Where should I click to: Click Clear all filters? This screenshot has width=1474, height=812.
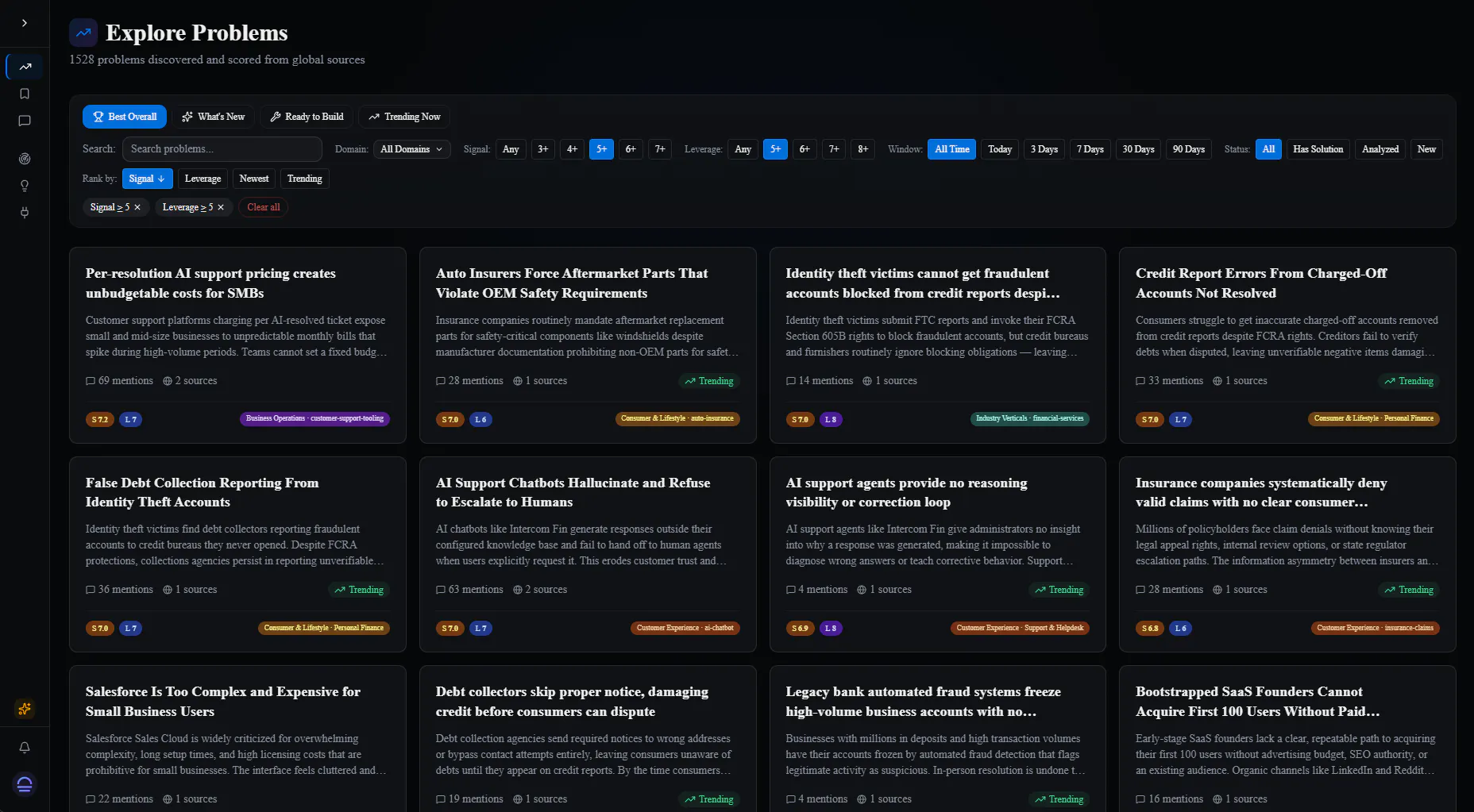click(x=264, y=207)
